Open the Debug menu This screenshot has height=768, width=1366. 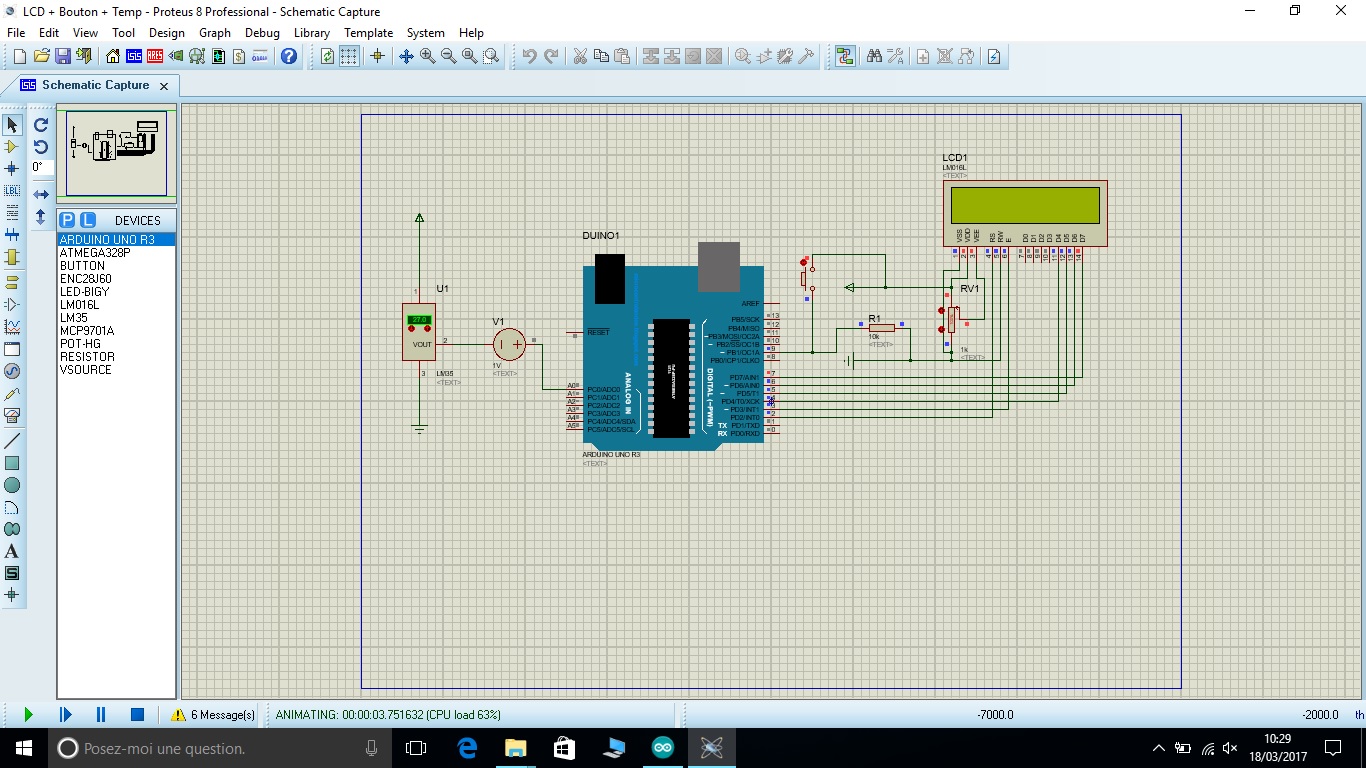[262, 33]
